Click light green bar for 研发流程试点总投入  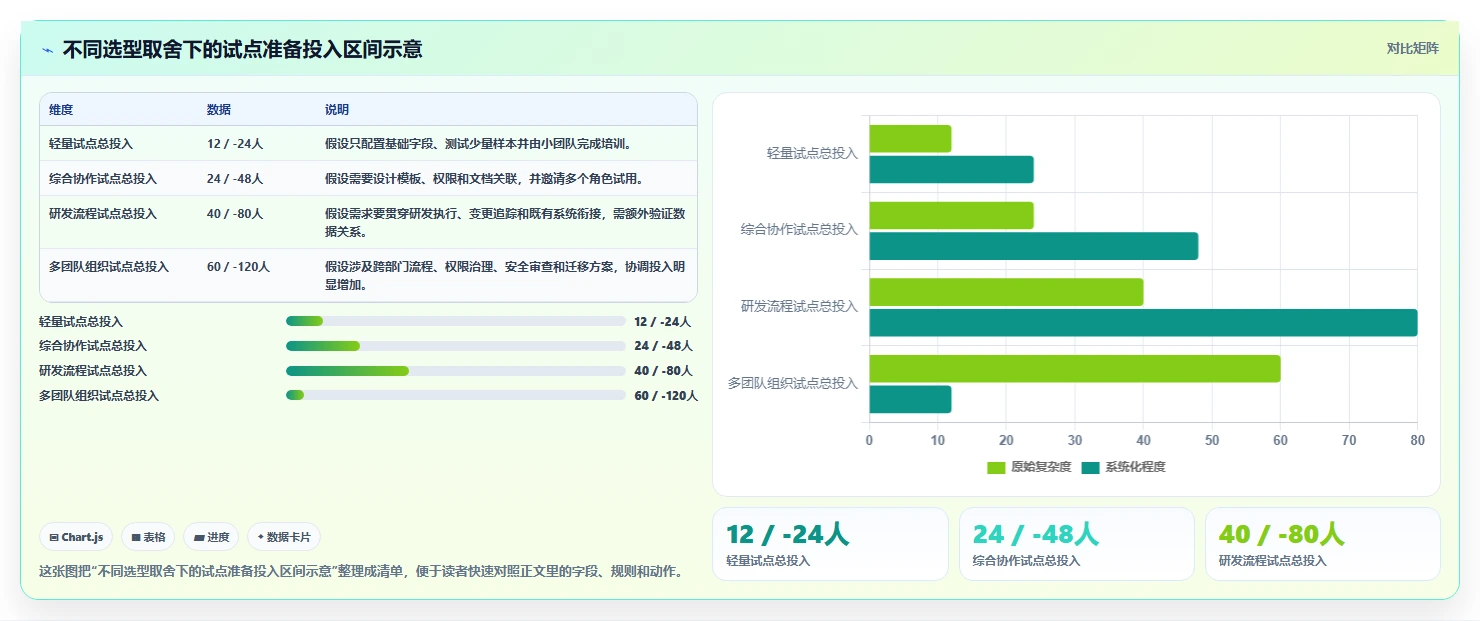1006,292
